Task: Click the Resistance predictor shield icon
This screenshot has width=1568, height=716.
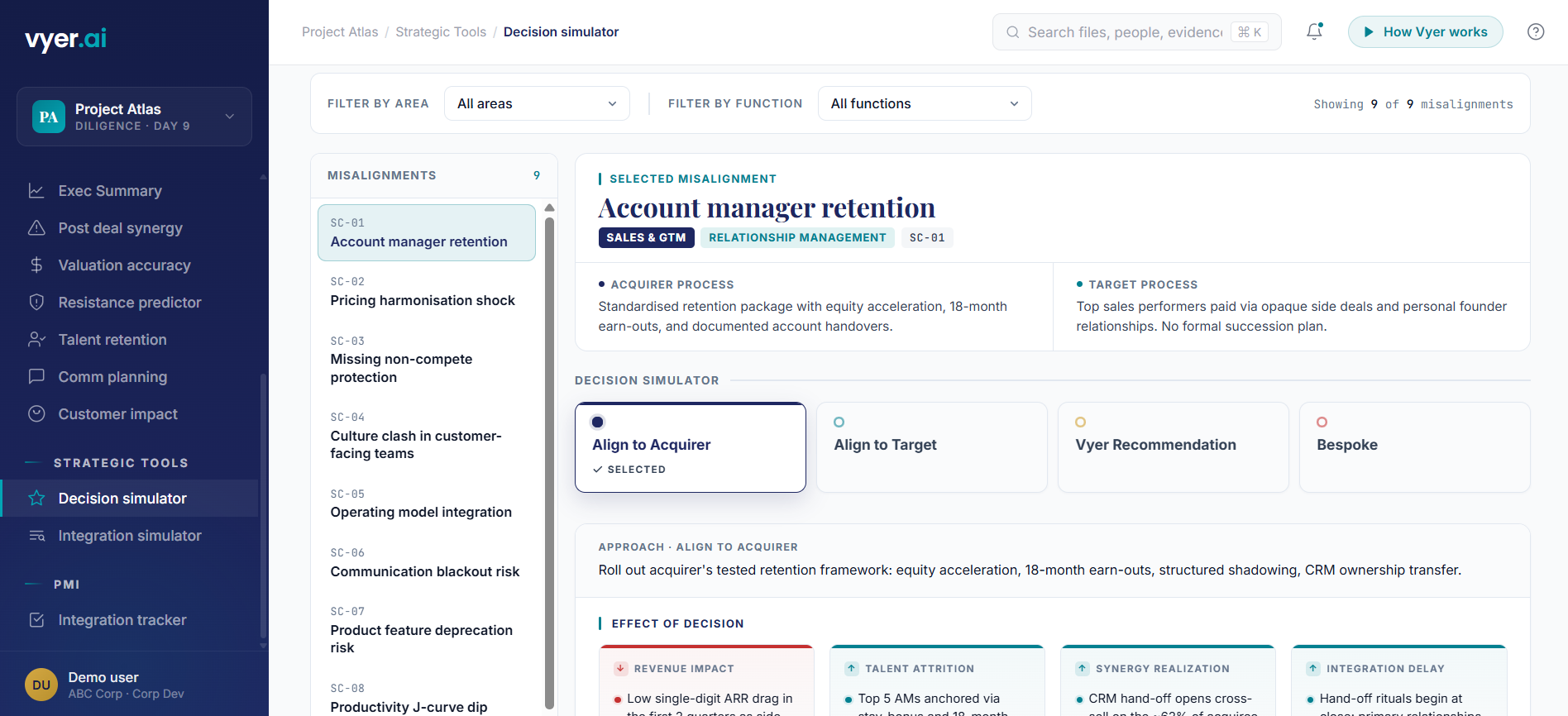Action: pyautogui.click(x=36, y=303)
